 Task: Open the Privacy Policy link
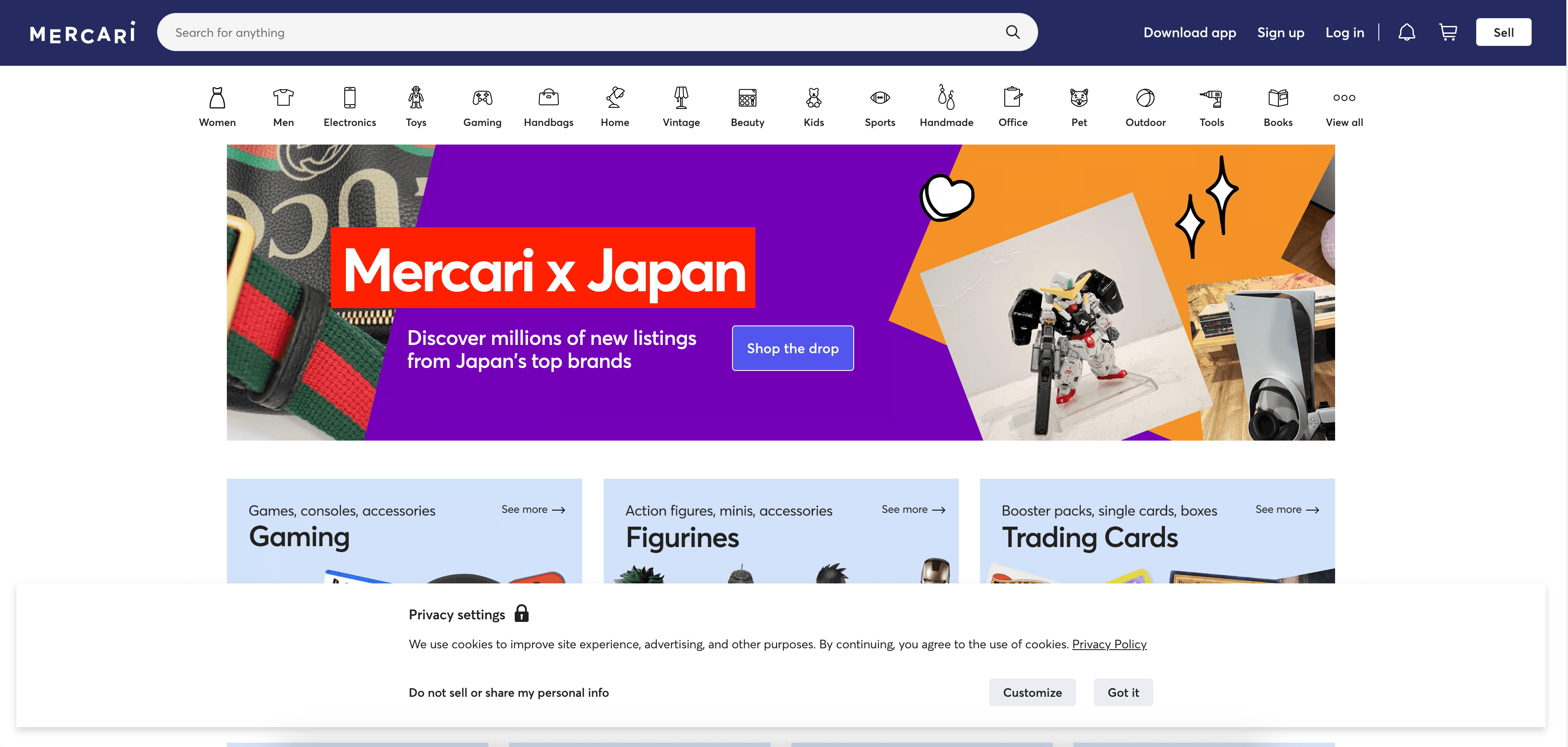[x=1108, y=644]
